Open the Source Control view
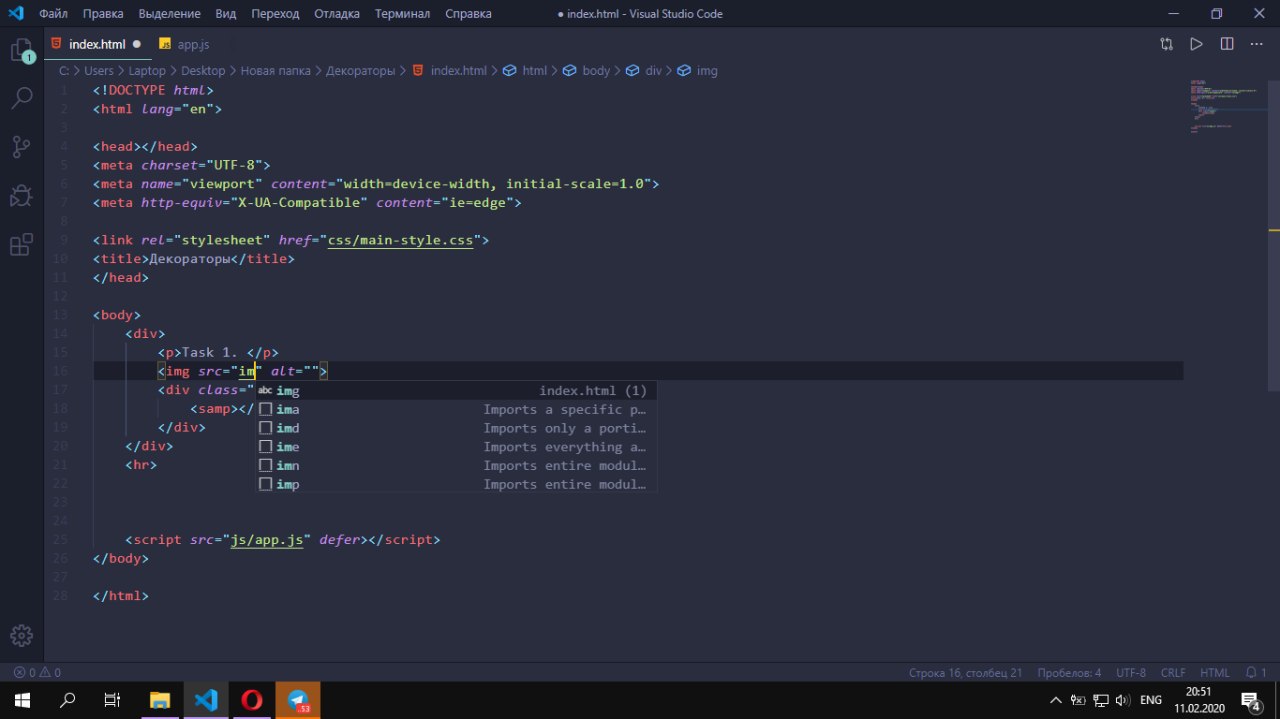 coord(22,147)
